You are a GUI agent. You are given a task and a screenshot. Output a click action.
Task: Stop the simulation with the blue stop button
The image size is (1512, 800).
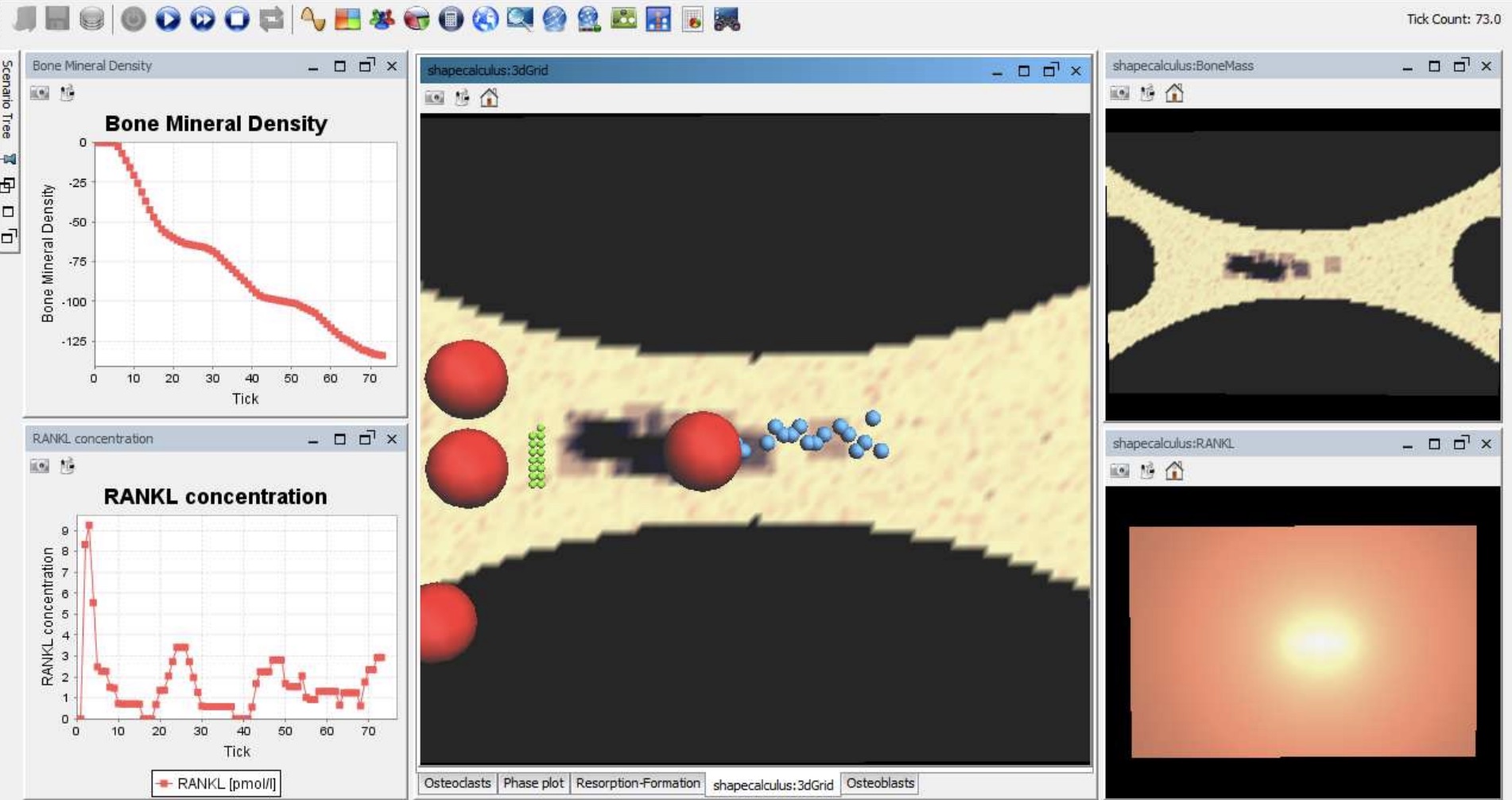[237, 19]
